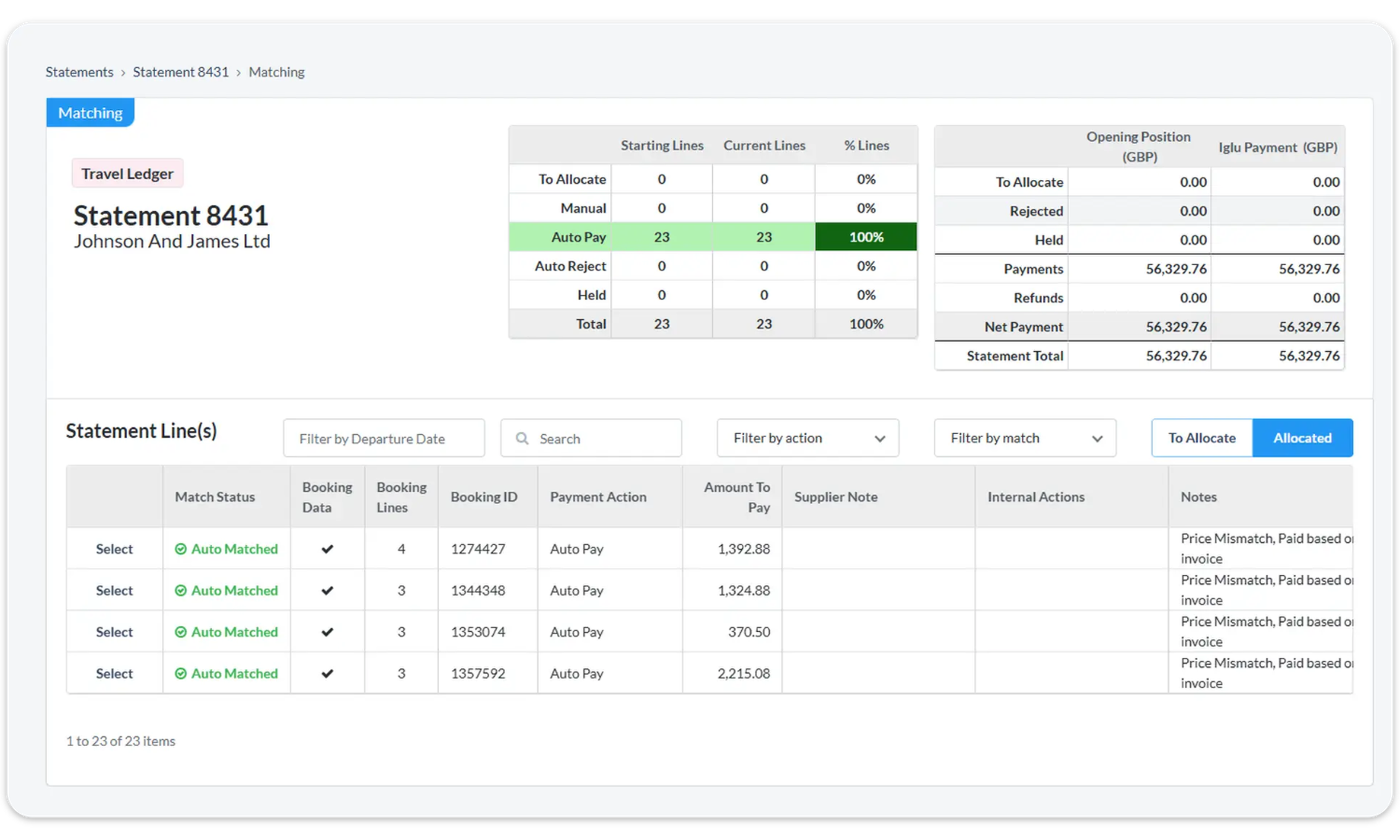This screenshot has width=1400, height=840.
Task: Open the Matching tab
Action: 90,113
